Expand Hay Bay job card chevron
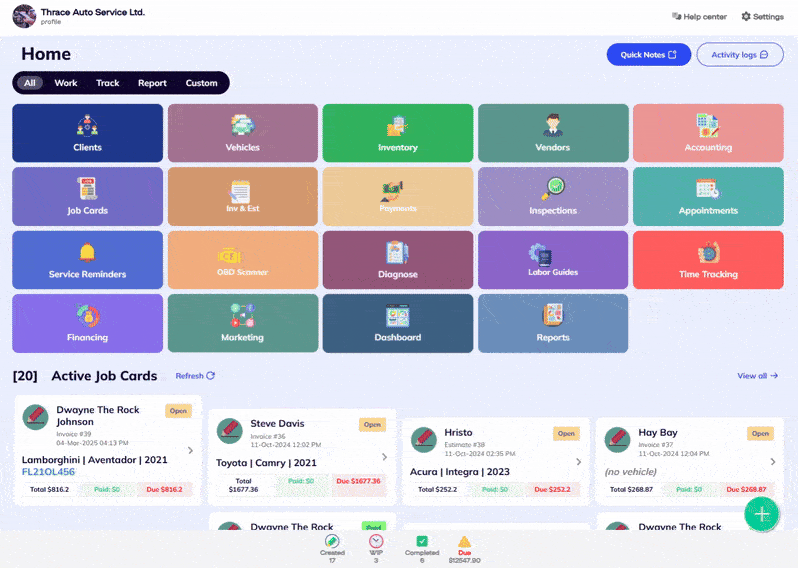The image size is (798, 568). coord(773,462)
